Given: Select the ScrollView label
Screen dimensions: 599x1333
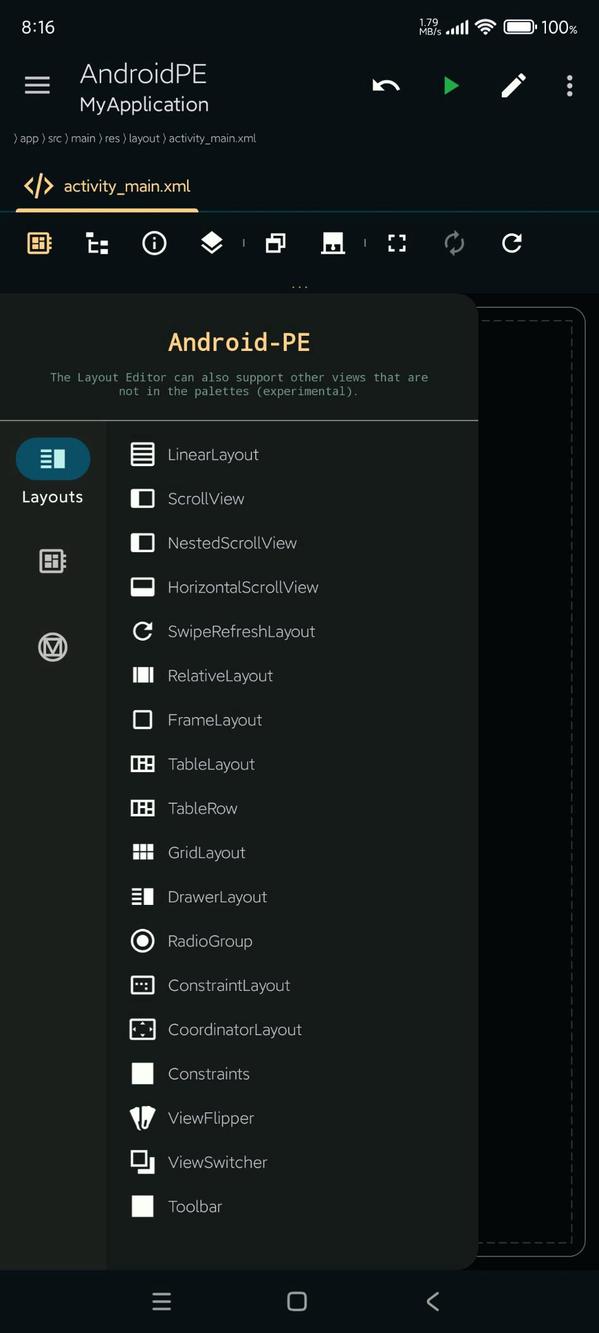Looking at the screenshot, I should 206,498.
